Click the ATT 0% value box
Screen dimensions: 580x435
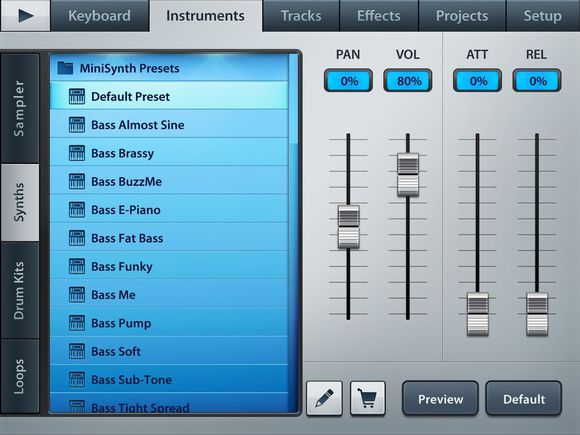coord(478,80)
